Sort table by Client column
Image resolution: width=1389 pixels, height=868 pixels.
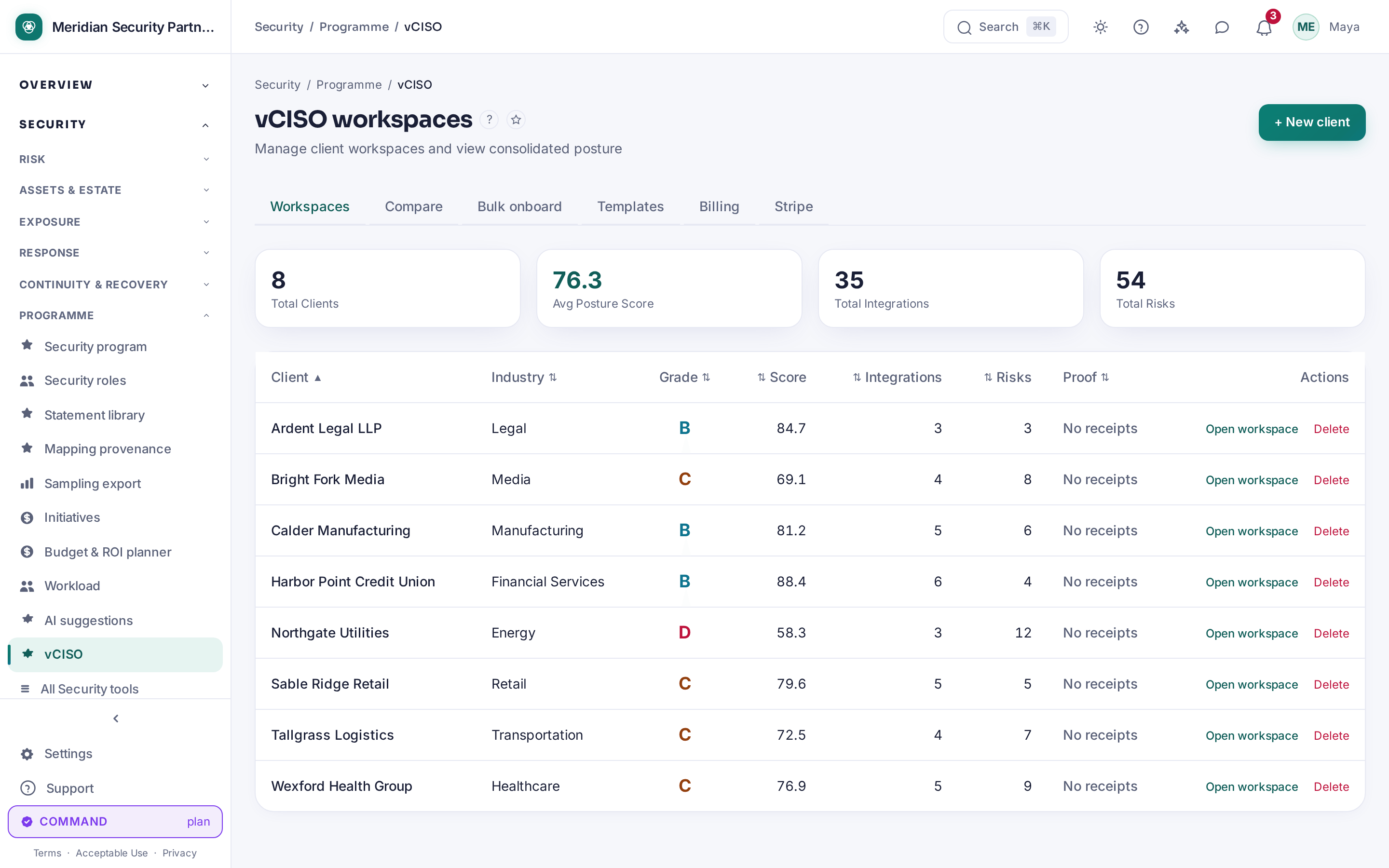(296, 377)
